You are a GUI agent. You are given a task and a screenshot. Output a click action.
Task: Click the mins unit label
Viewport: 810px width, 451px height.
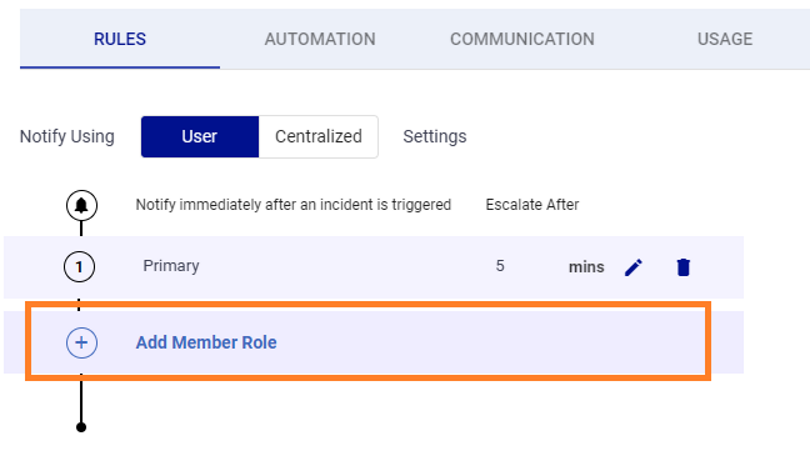click(x=586, y=267)
